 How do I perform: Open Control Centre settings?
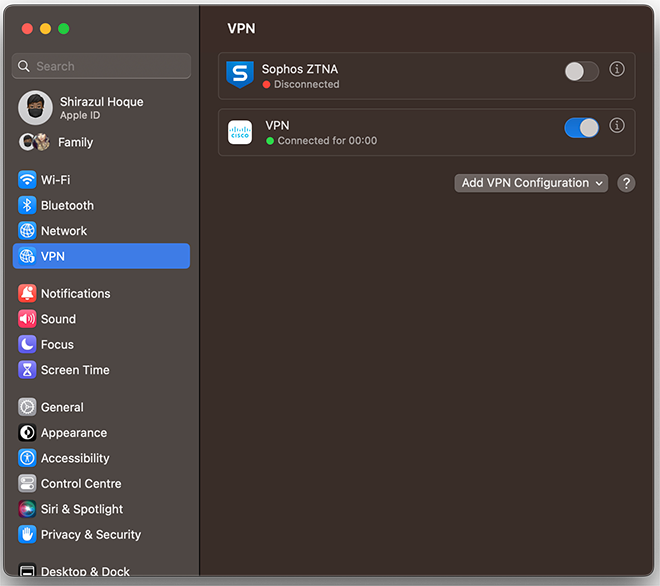pyautogui.click(x=80, y=484)
